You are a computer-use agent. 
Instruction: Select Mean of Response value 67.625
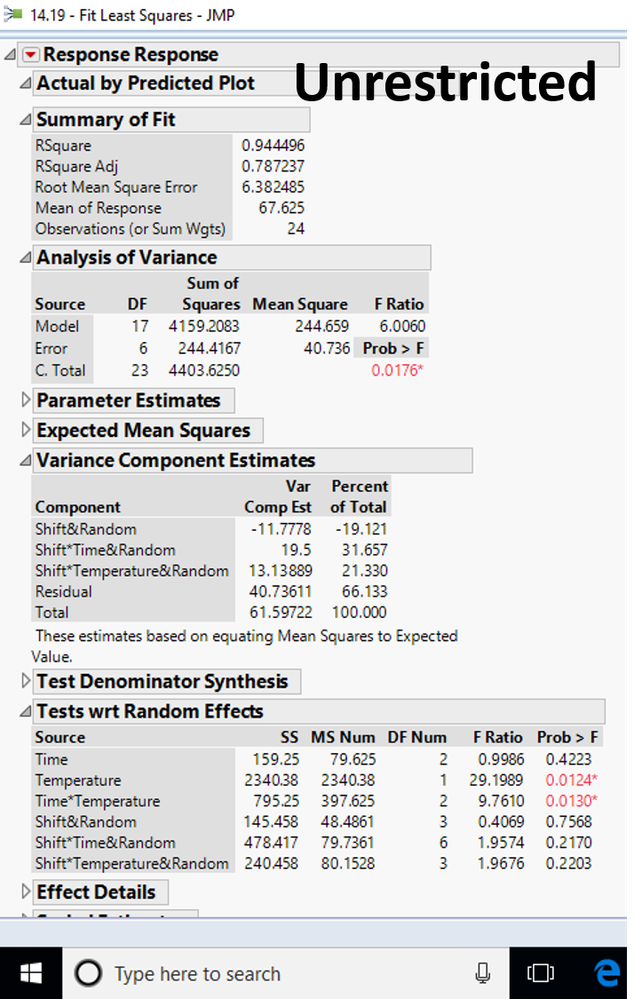281,208
